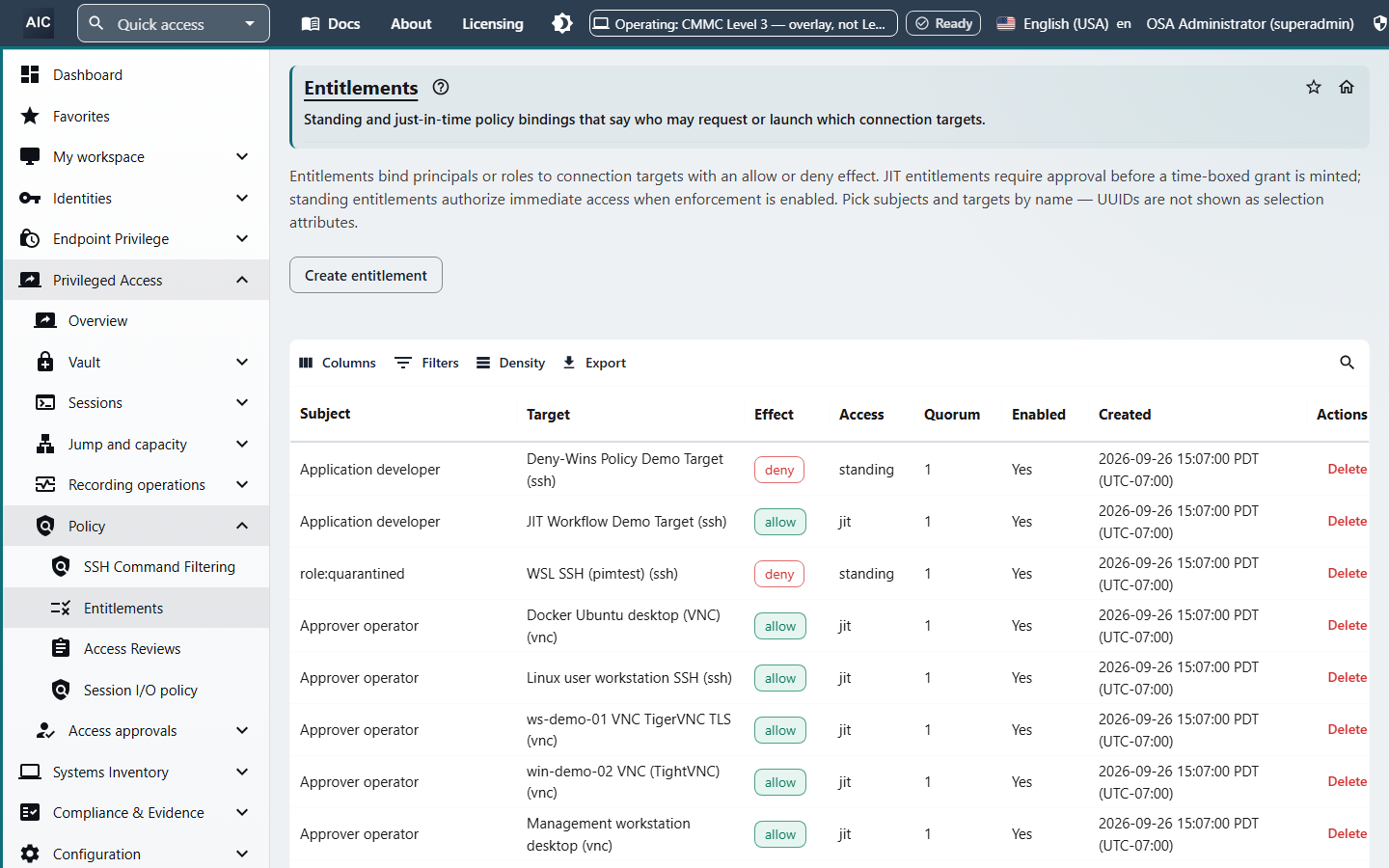Go home via the house icon

tap(1347, 87)
